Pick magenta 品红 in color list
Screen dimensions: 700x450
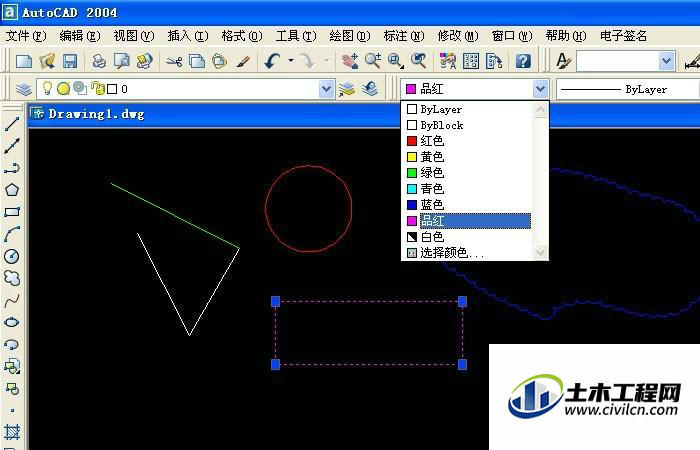468,221
